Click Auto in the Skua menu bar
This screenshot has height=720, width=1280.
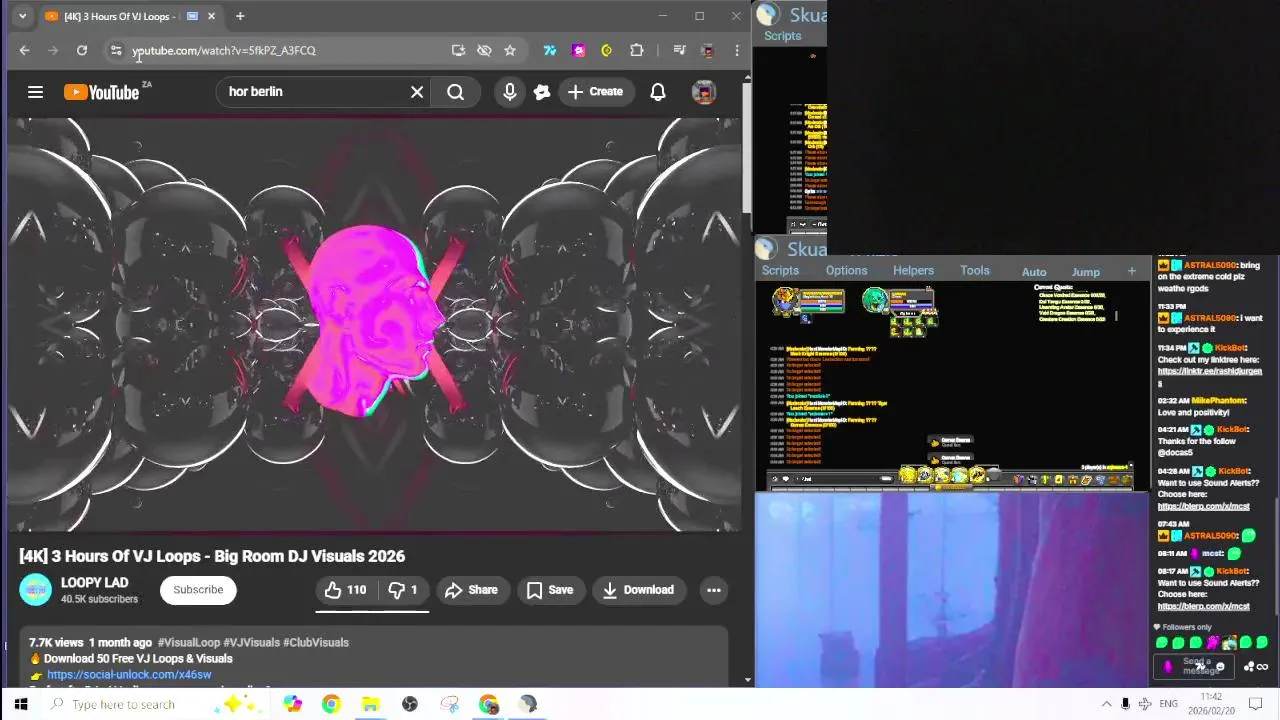coord(1034,272)
